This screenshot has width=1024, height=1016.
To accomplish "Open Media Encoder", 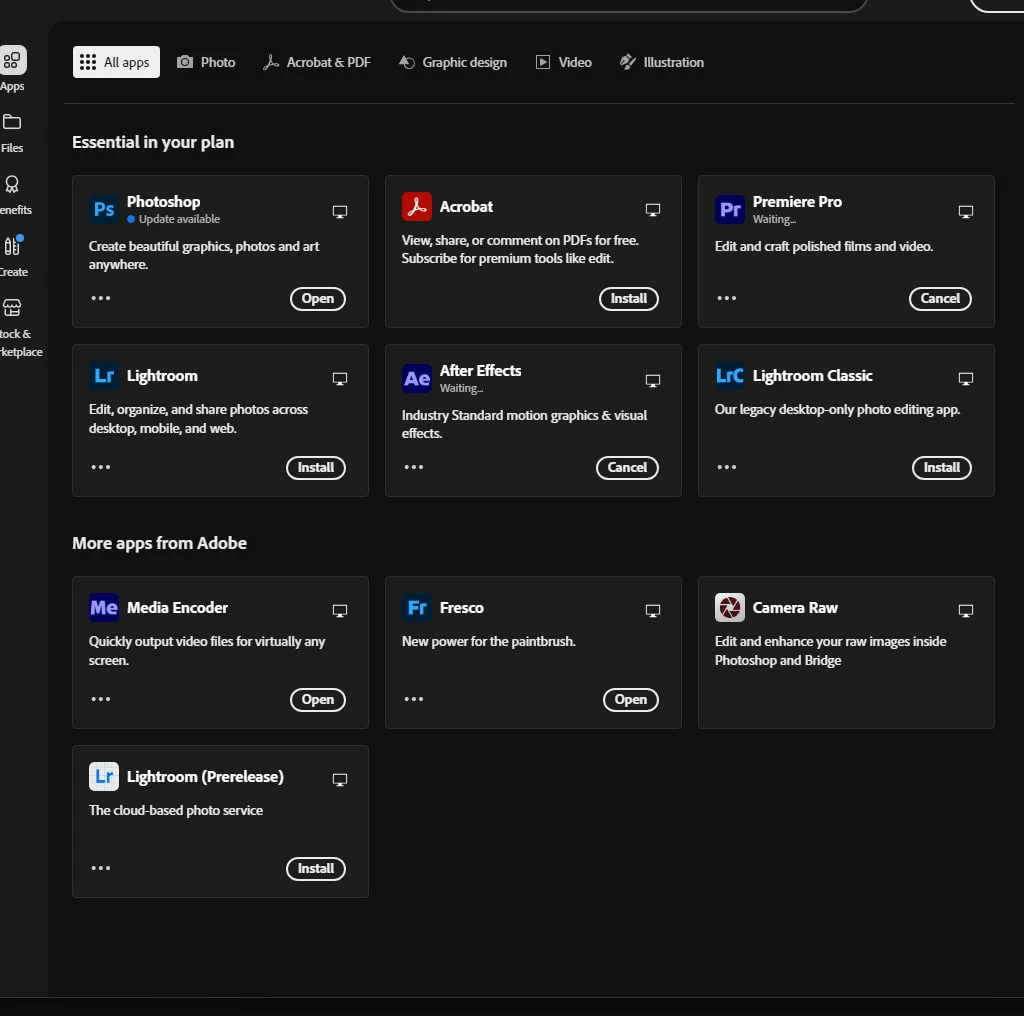I will tap(317, 700).
